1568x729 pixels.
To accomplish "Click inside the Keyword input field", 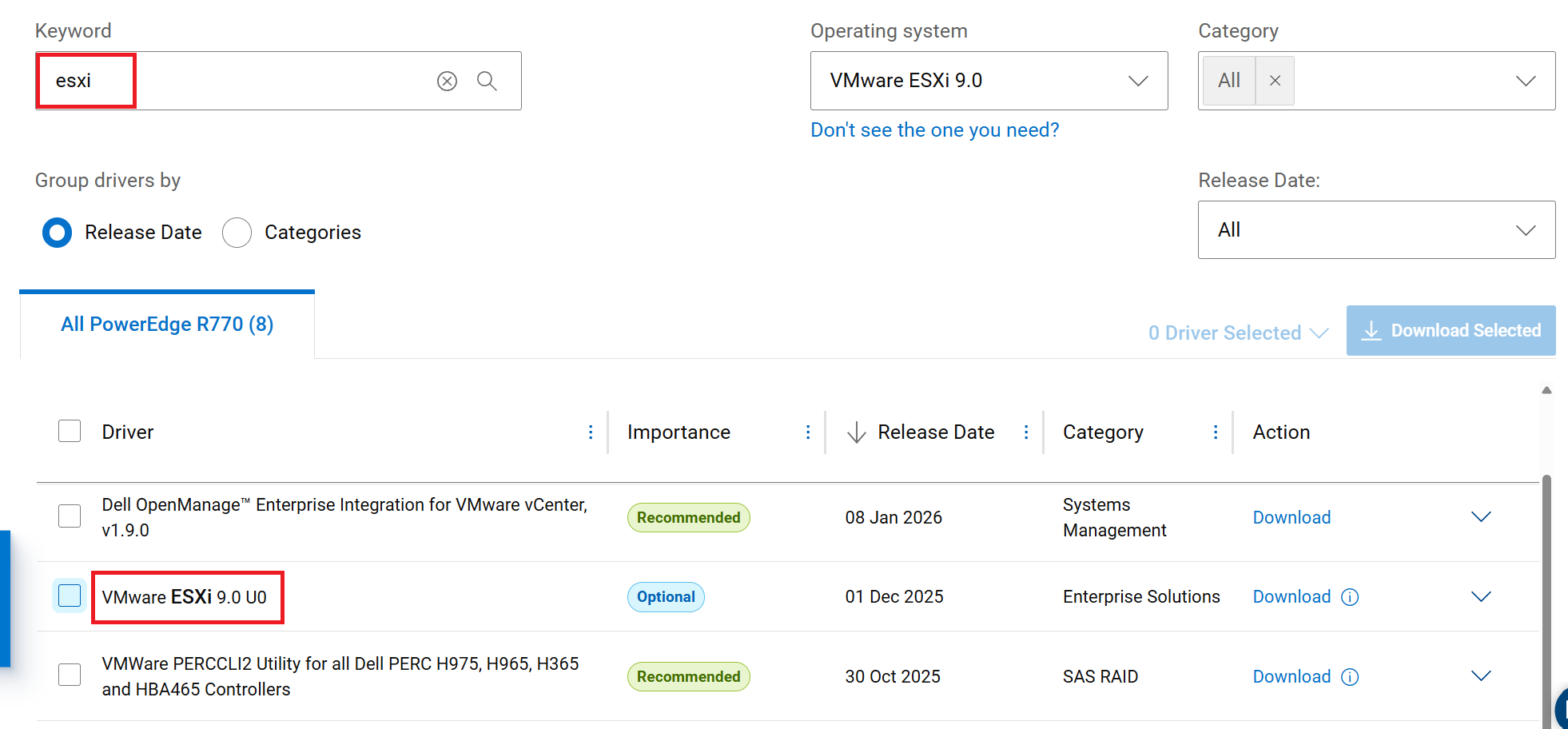I will pos(240,81).
